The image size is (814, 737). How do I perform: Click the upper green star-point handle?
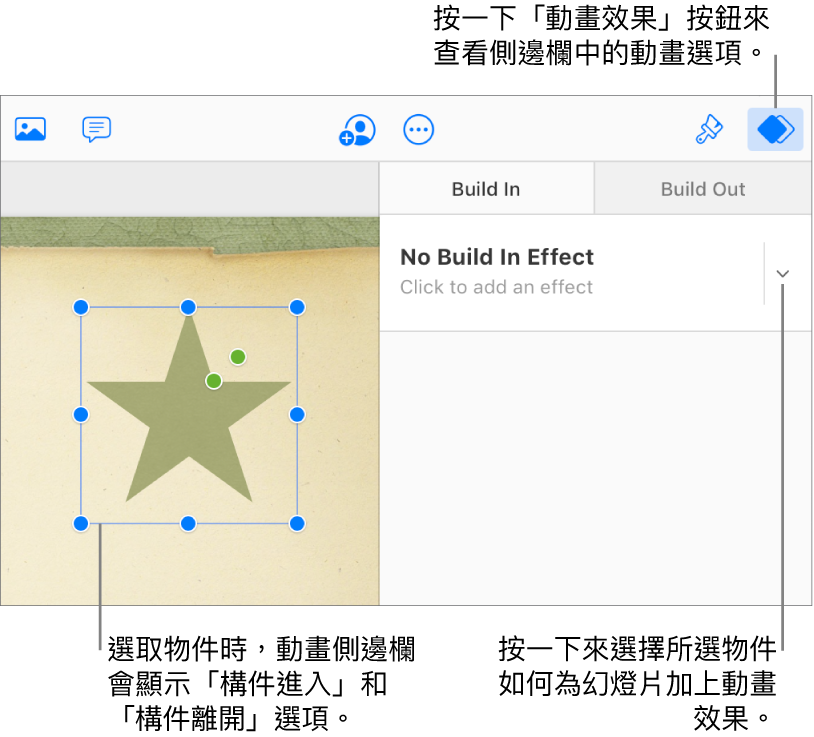coord(238,357)
